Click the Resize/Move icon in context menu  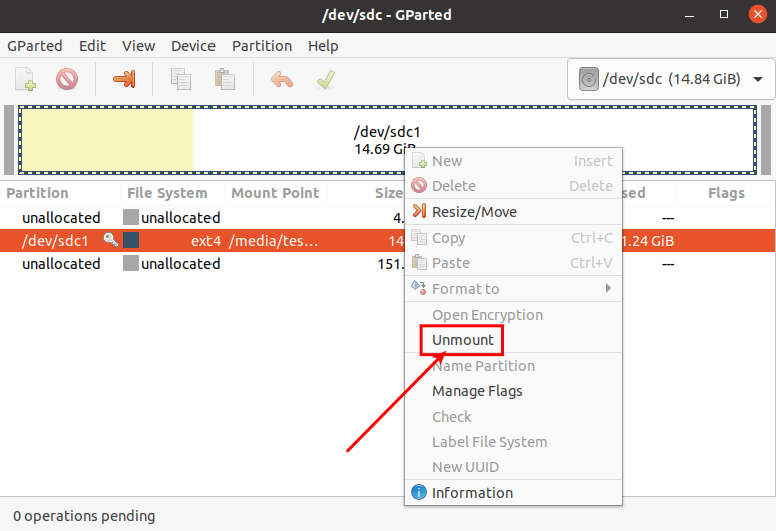(419, 211)
